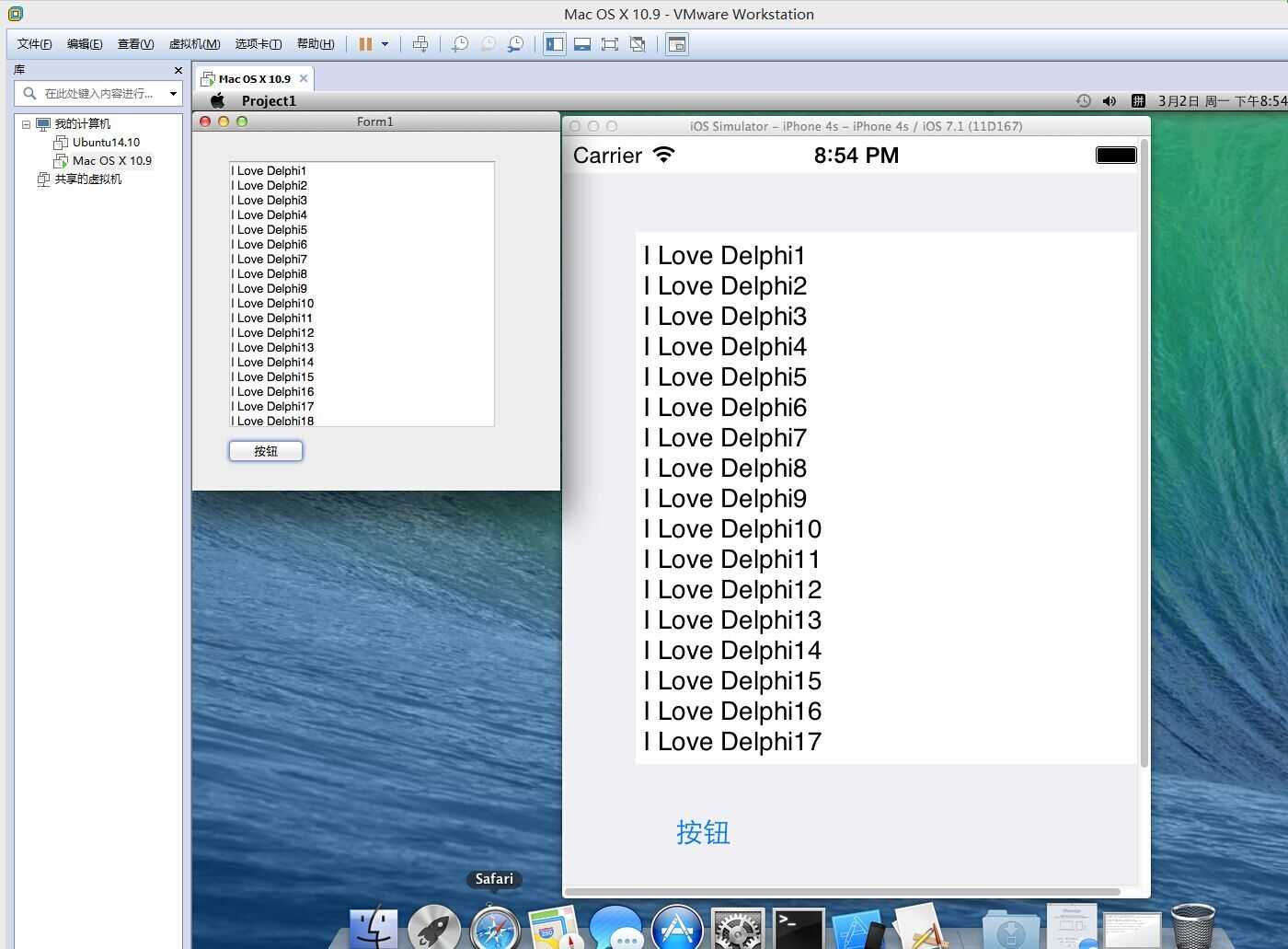Enter full screen mode from the toolbar
Screen dimensions: 1288x949
(609, 44)
